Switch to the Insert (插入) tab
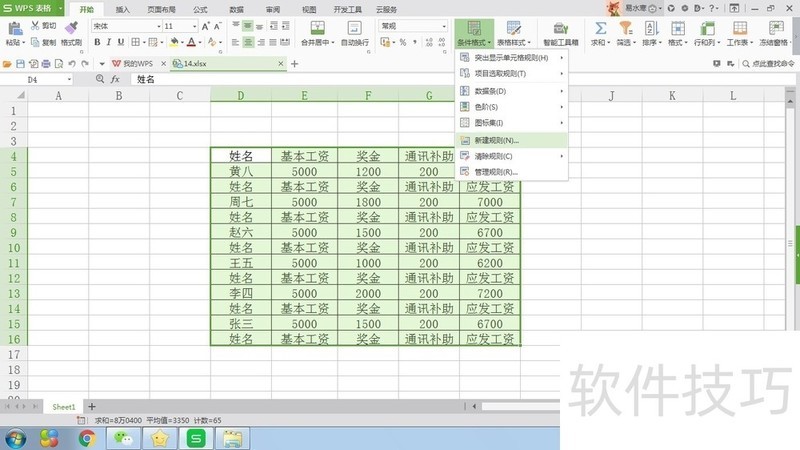Viewport: 800px width, 450px height. tap(122, 9)
